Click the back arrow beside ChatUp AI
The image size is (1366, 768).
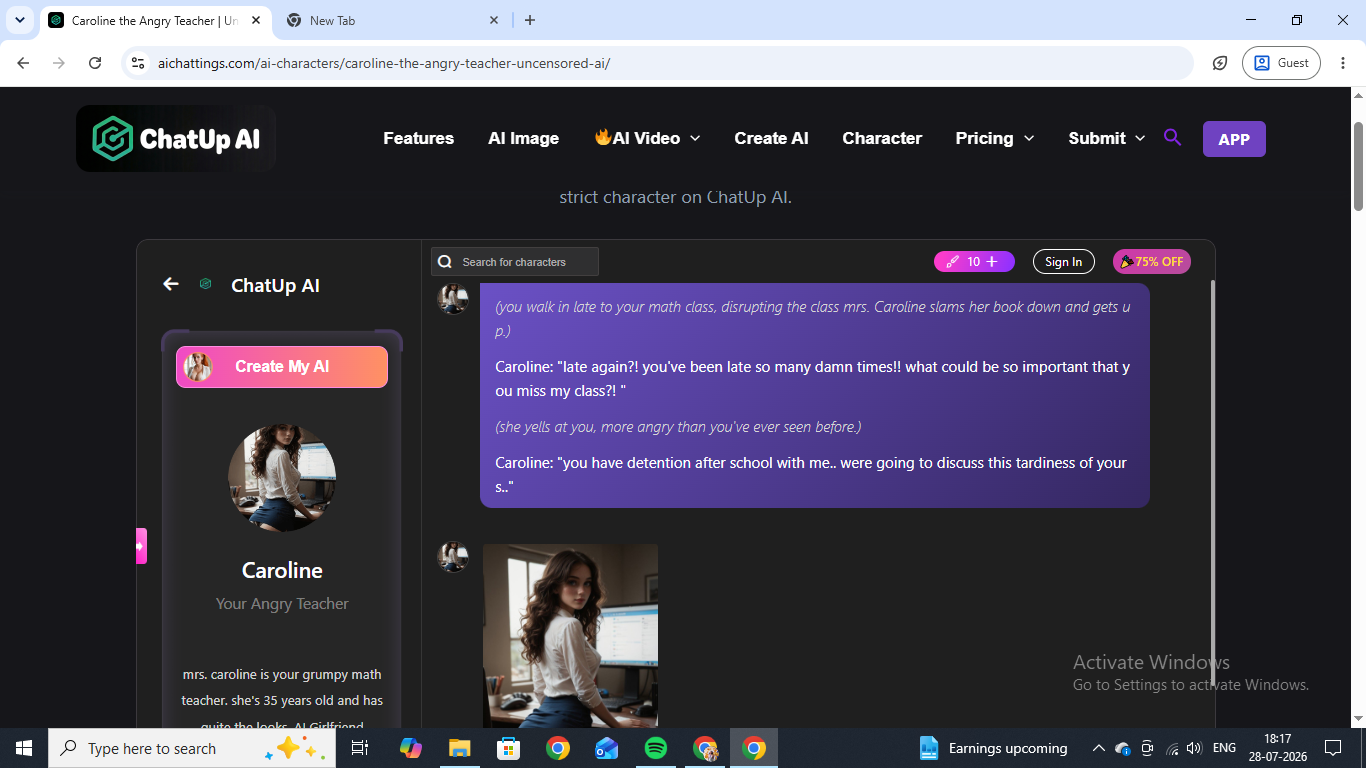(171, 285)
